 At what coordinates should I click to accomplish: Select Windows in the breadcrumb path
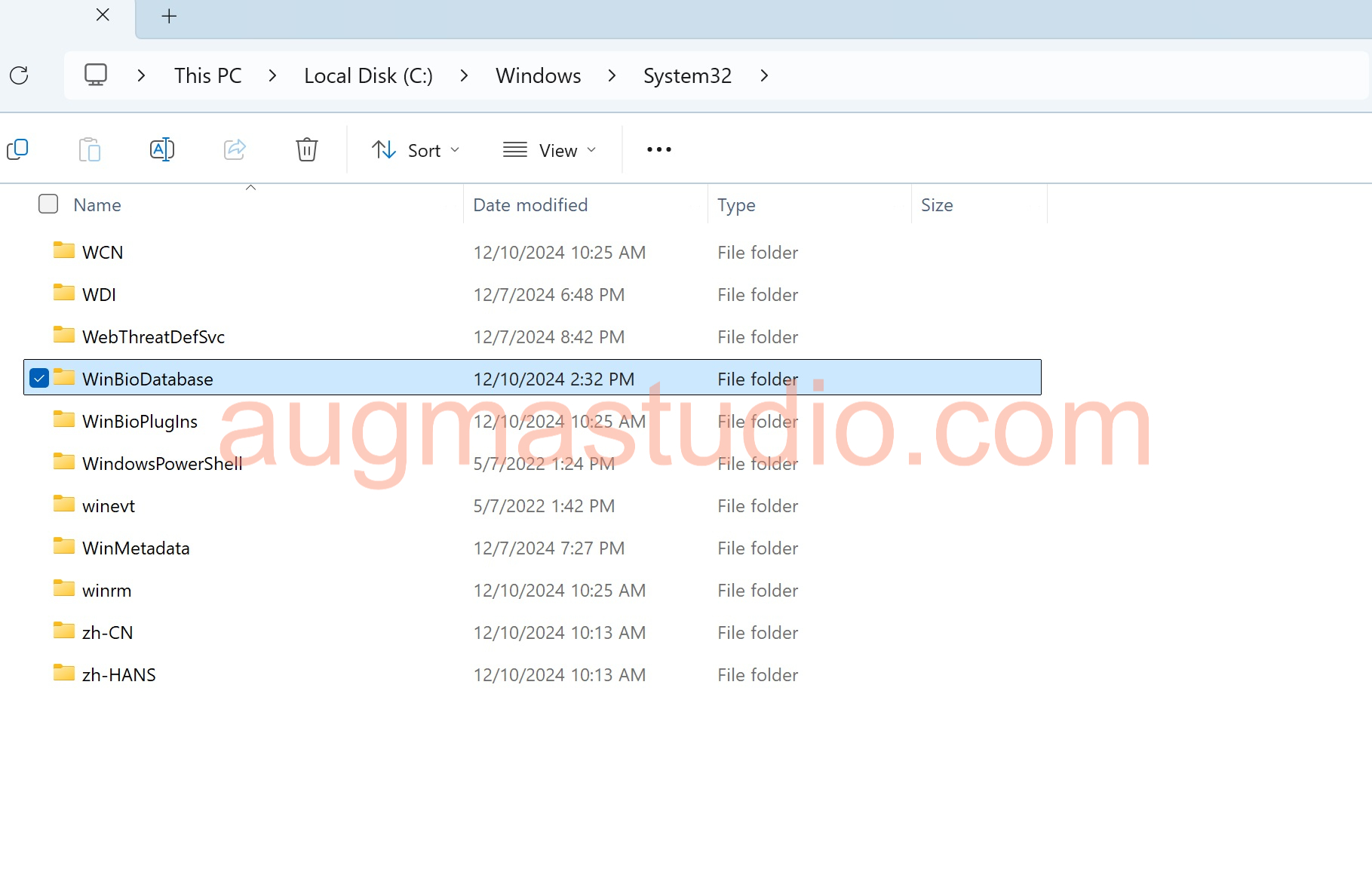(x=538, y=75)
